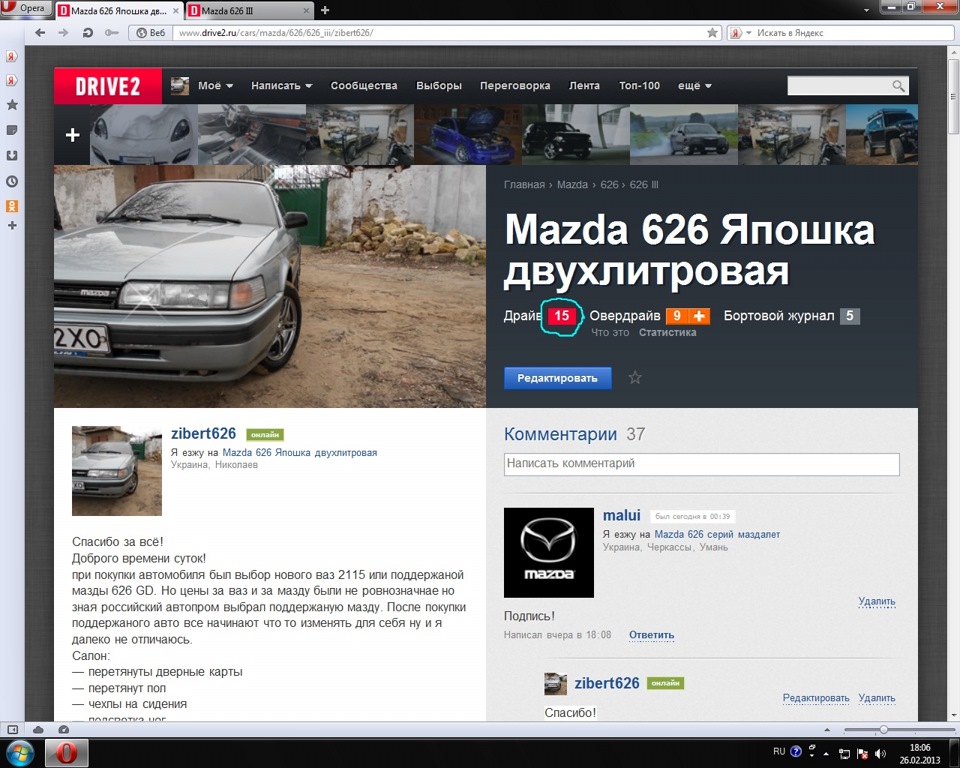Open the Что это link
This screenshot has height=768, width=960.
click(610, 333)
